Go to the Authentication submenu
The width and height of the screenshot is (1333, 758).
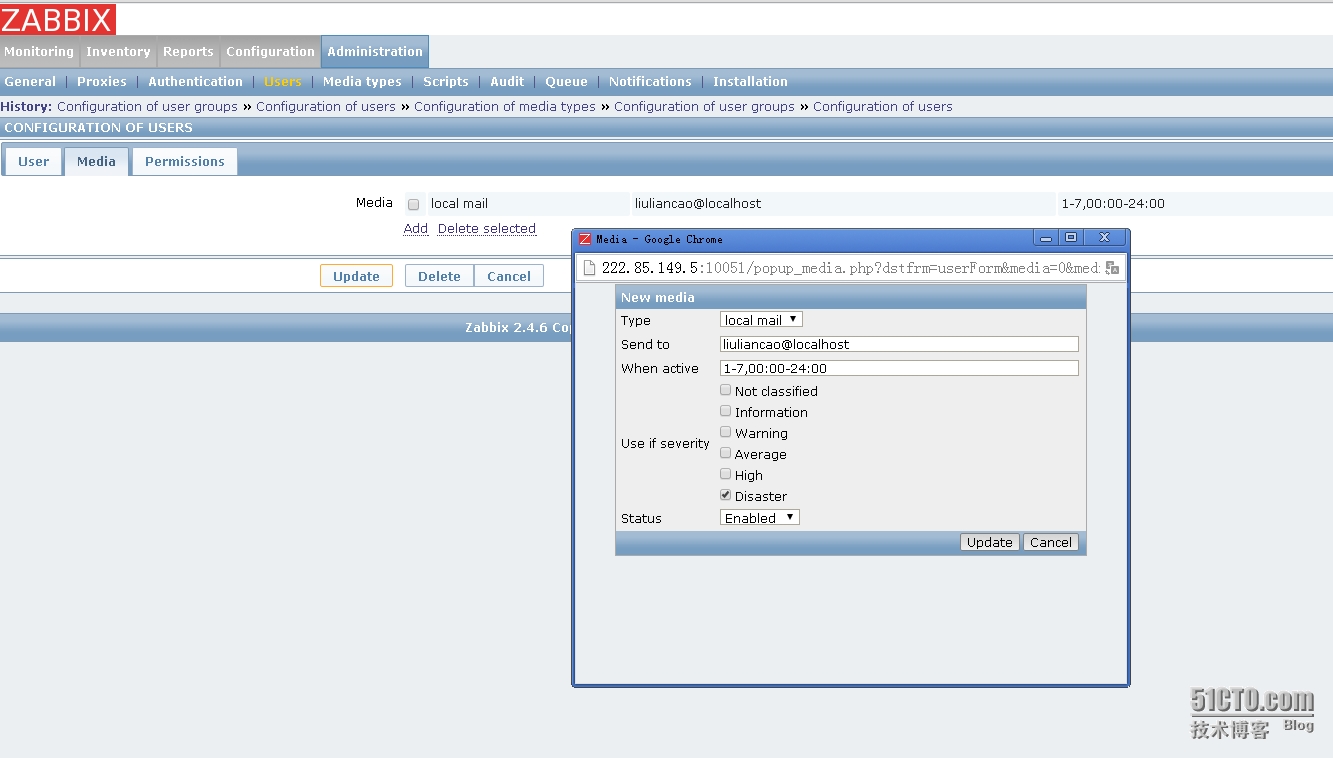coord(195,82)
